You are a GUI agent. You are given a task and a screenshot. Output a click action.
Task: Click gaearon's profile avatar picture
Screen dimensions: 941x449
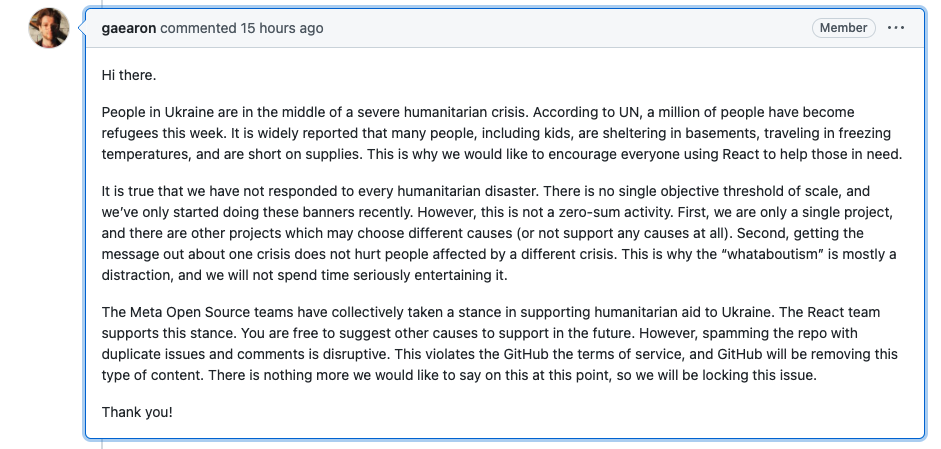click(x=49, y=29)
